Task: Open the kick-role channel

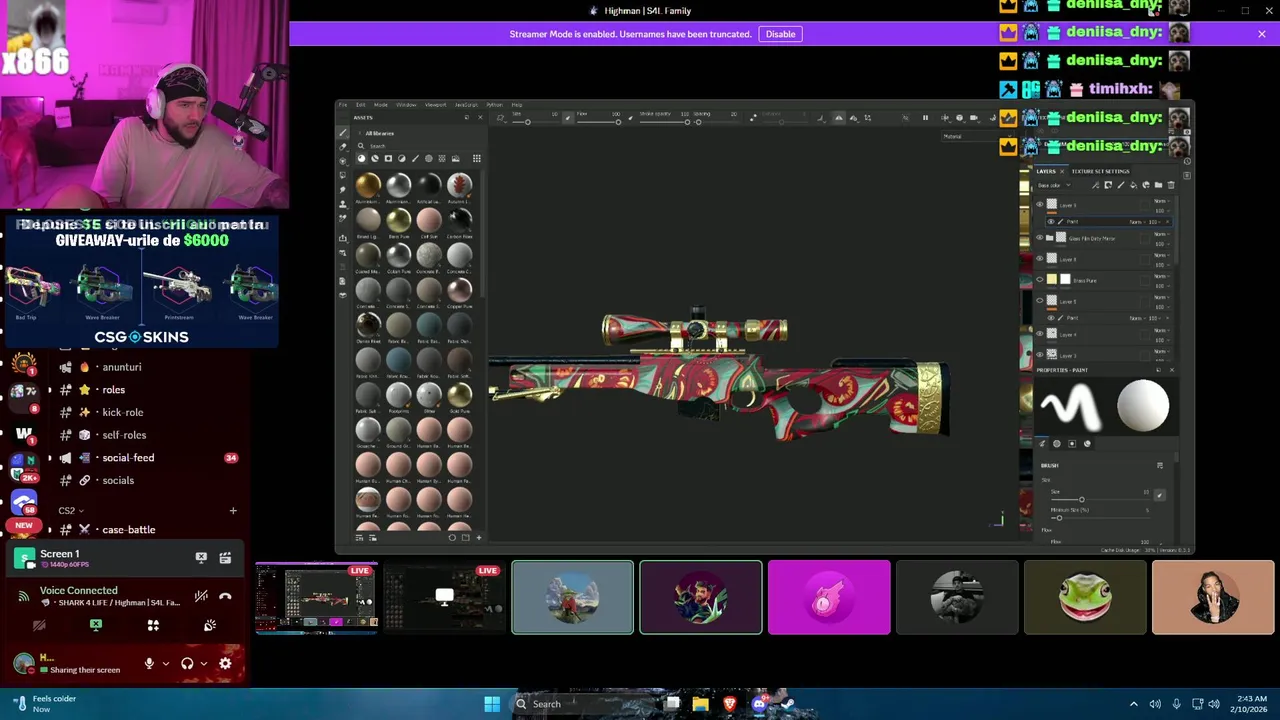Action: pos(123,412)
